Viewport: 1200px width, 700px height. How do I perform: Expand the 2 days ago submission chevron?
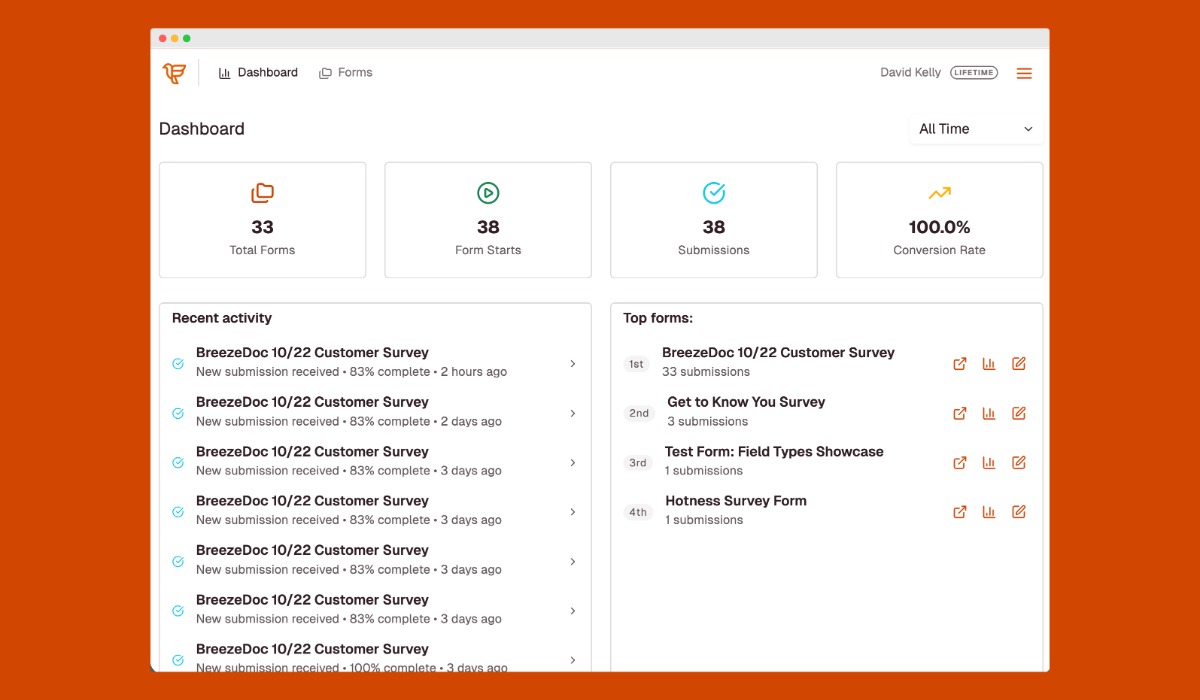573,413
